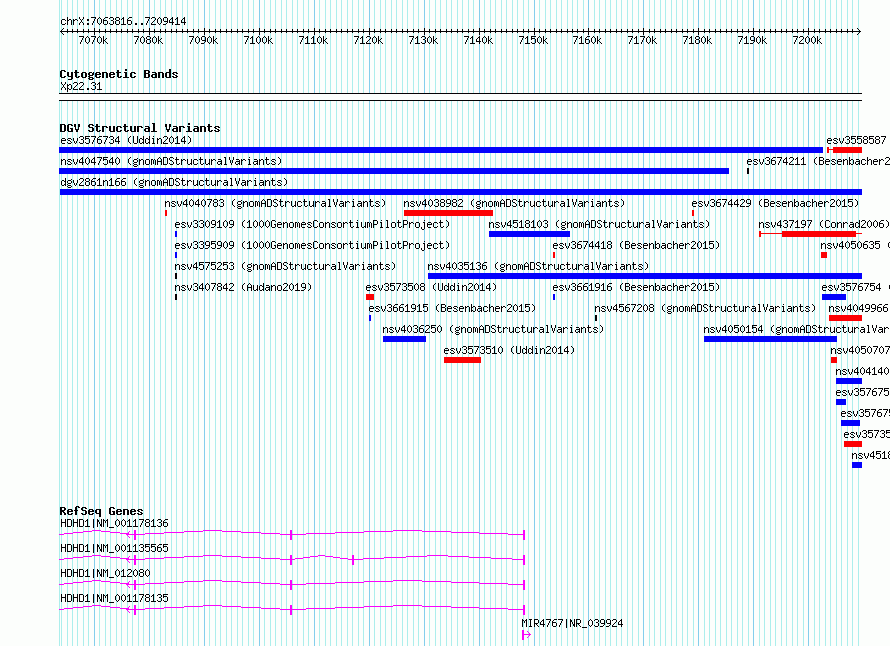
Task: Click the Xp22.31 cytogenetic band label
Action: click(81, 86)
